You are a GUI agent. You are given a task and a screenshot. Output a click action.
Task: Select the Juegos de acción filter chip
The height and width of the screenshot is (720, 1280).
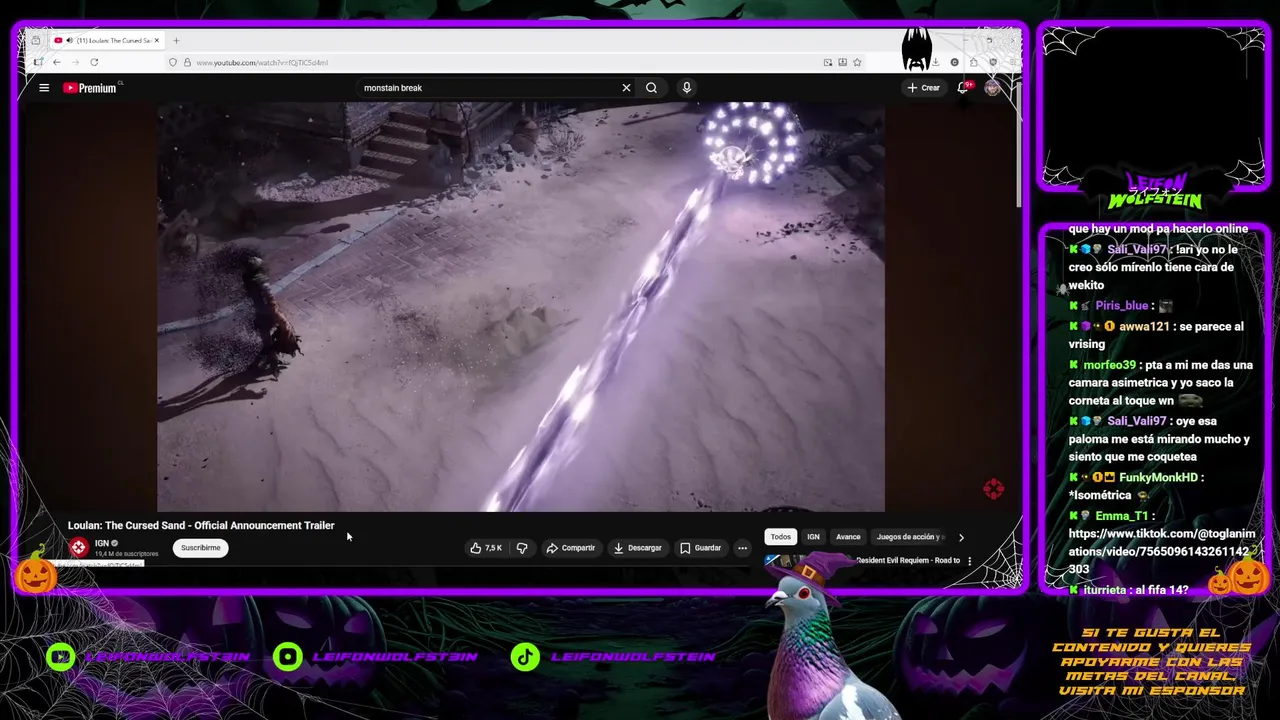909,537
